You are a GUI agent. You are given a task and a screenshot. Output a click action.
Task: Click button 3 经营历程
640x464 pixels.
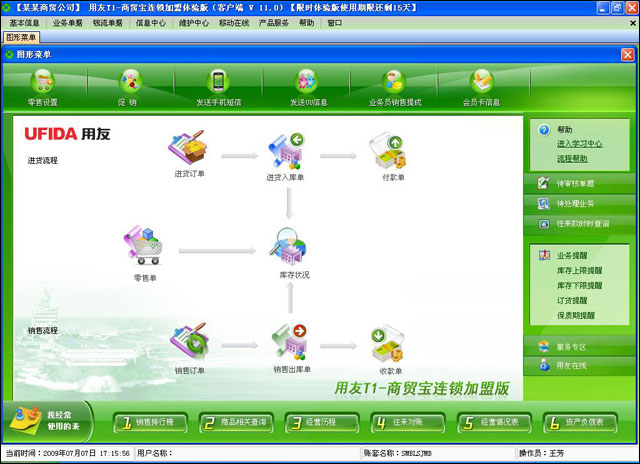click(x=322, y=422)
